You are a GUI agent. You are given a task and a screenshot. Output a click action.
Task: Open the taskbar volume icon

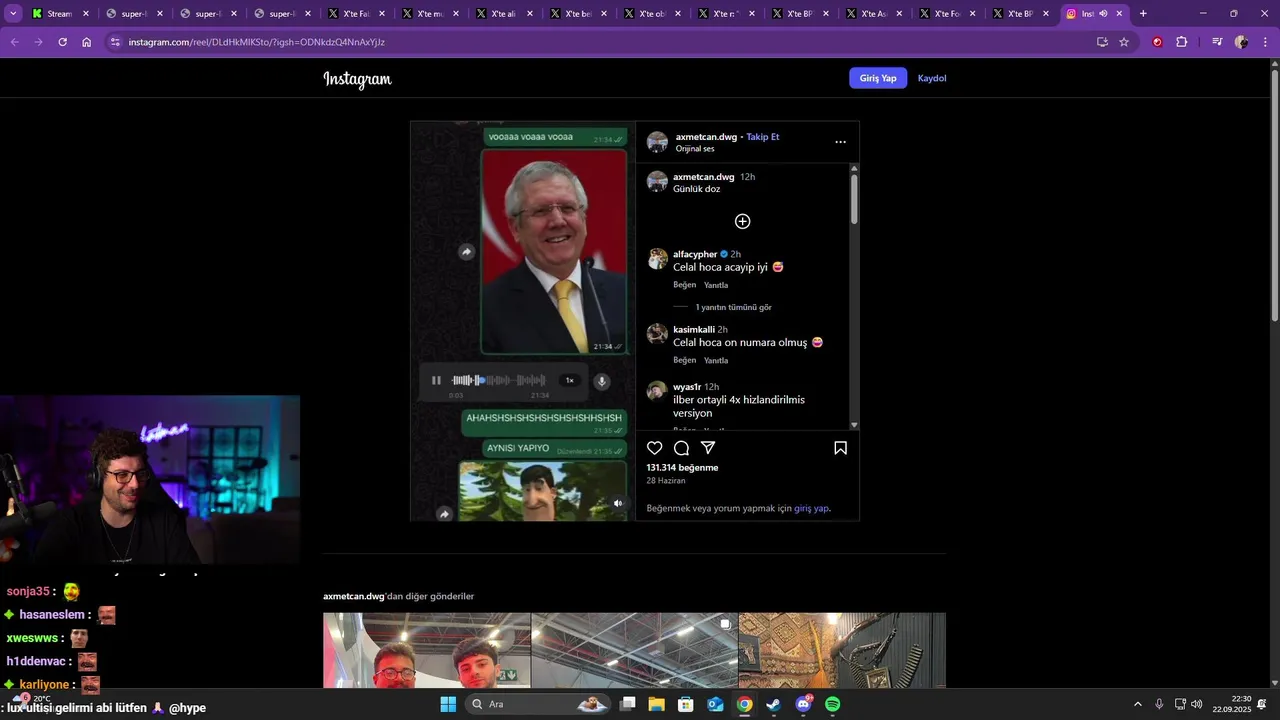pyautogui.click(x=1196, y=704)
